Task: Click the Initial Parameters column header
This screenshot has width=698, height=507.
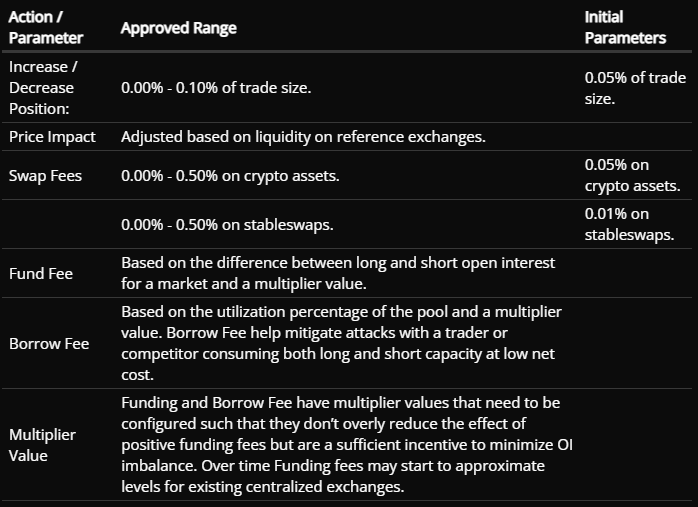Action: (x=625, y=28)
